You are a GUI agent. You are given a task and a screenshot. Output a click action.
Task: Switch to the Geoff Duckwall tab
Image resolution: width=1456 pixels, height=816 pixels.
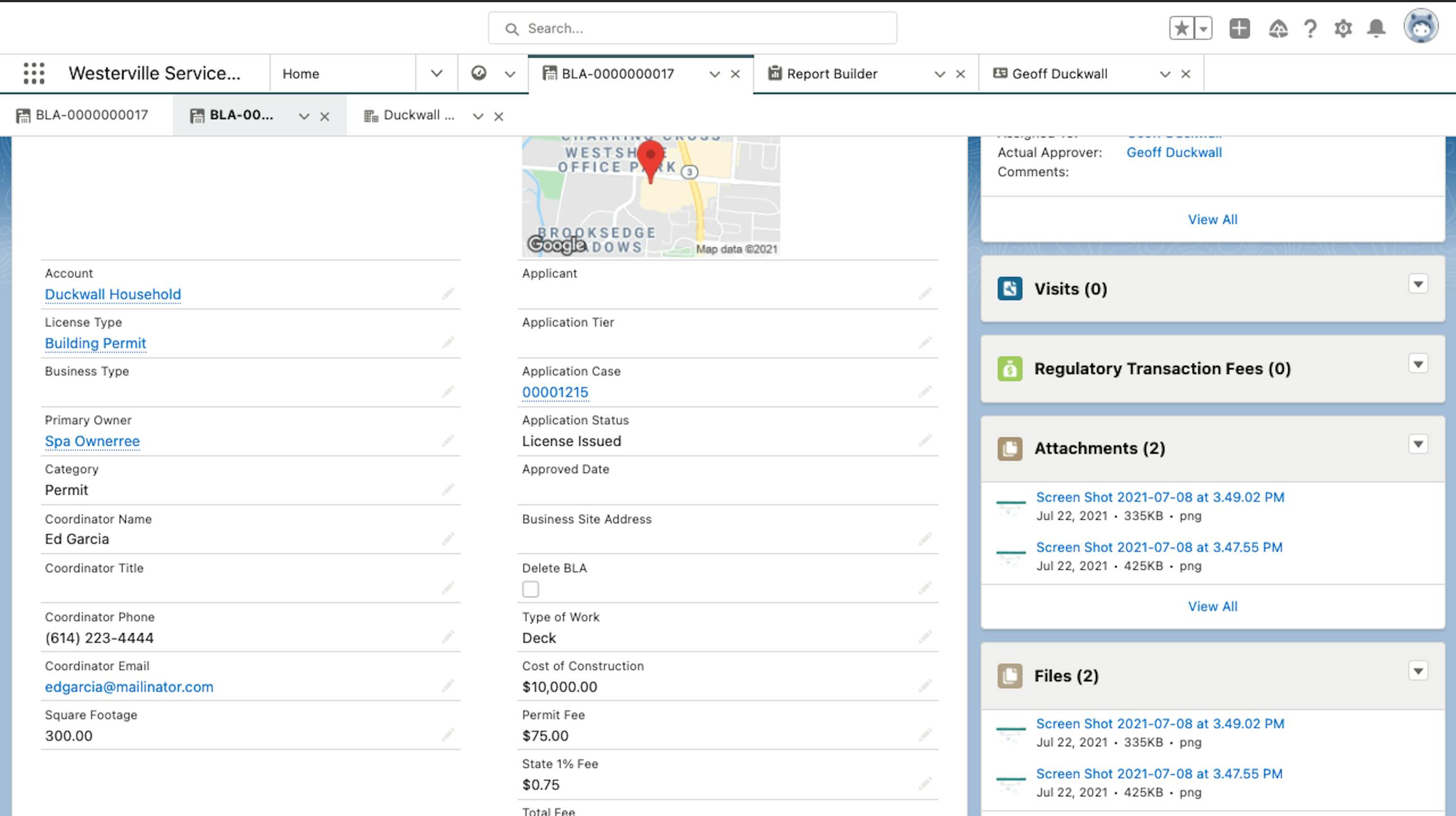tap(1059, 74)
